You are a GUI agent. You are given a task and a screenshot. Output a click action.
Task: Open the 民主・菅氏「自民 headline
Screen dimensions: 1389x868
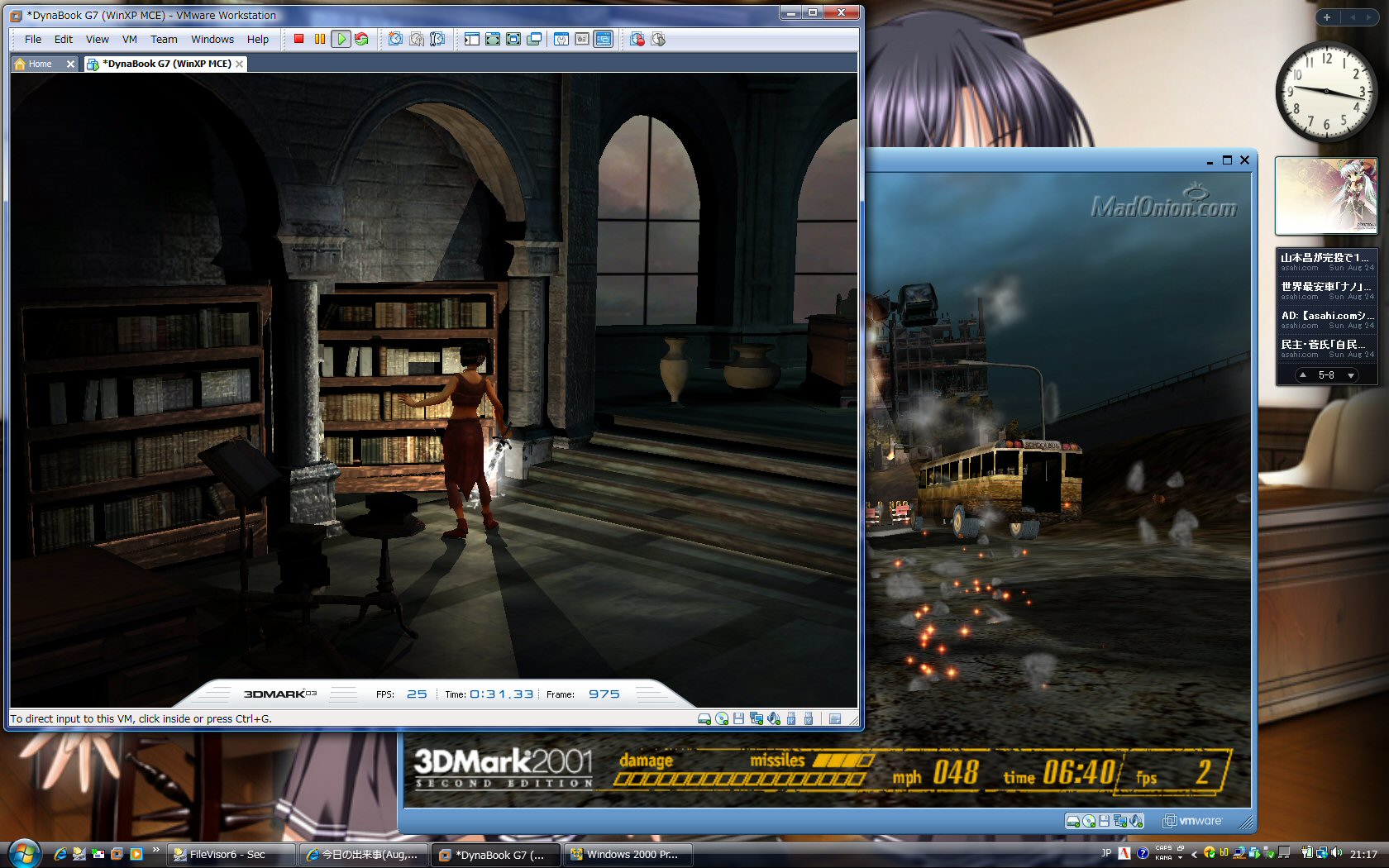[x=1326, y=349]
